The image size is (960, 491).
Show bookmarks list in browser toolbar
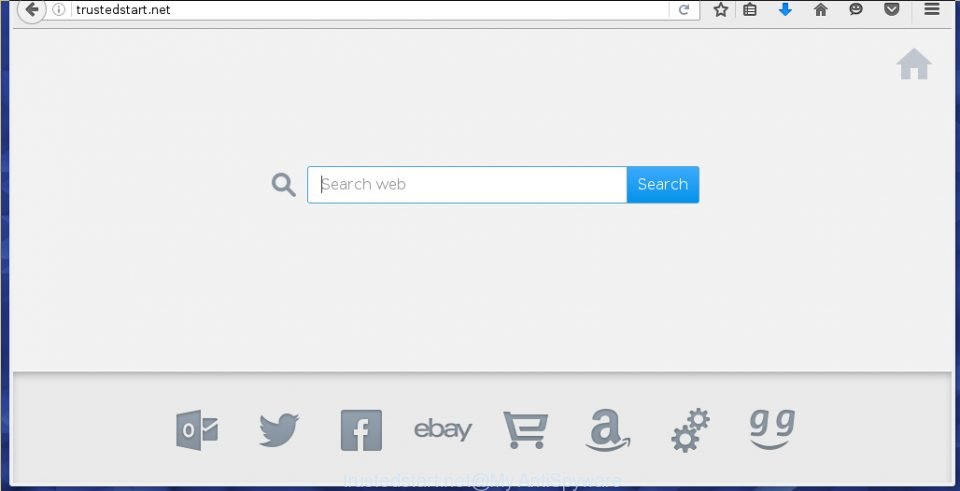click(x=750, y=9)
